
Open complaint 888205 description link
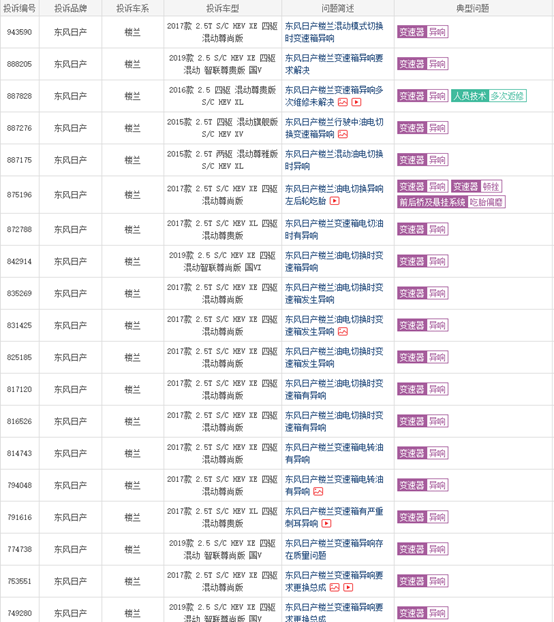(334, 64)
